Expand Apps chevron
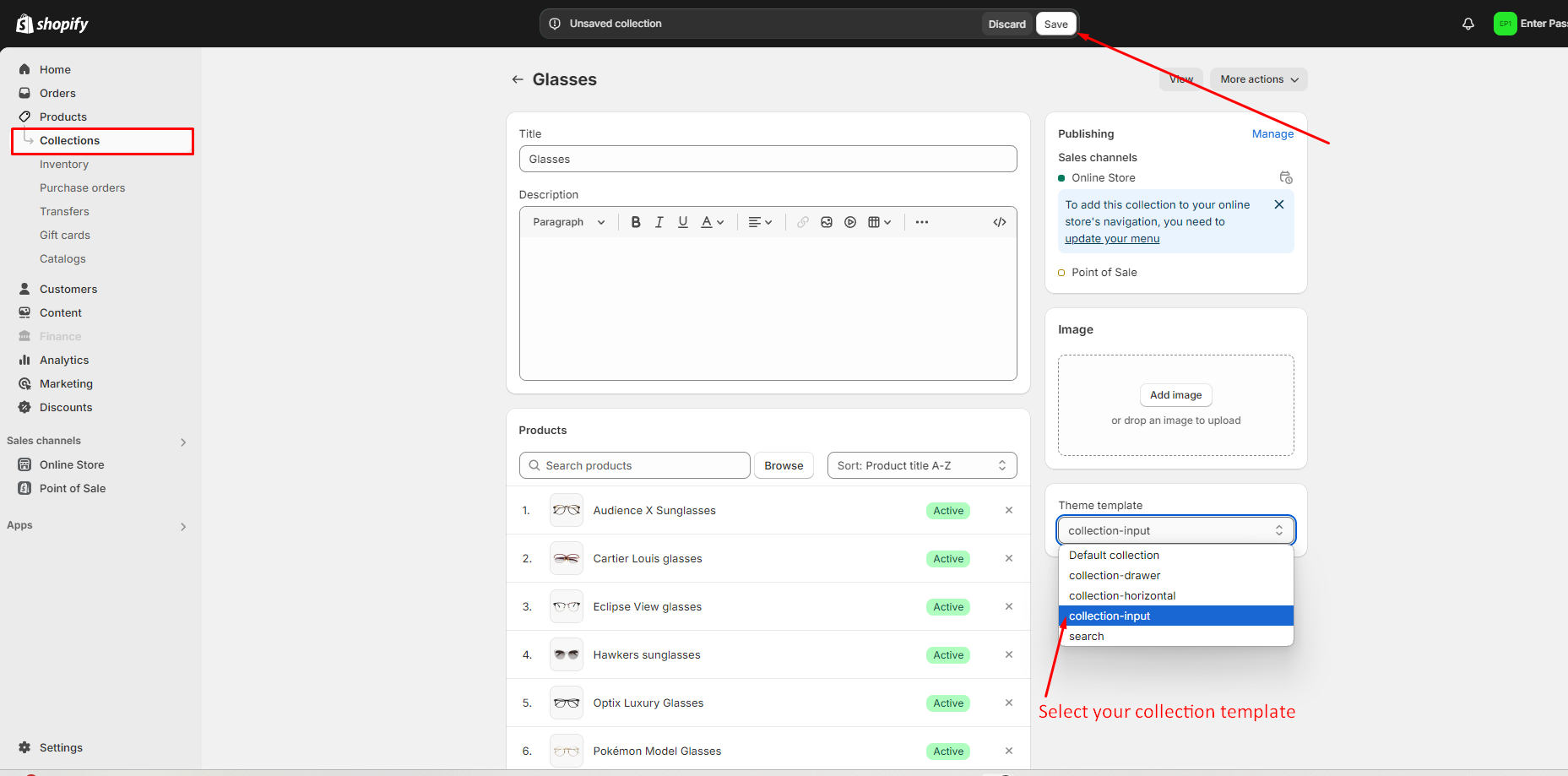Image resolution: width=1568 pixels, height=776 pixels. 183,526
